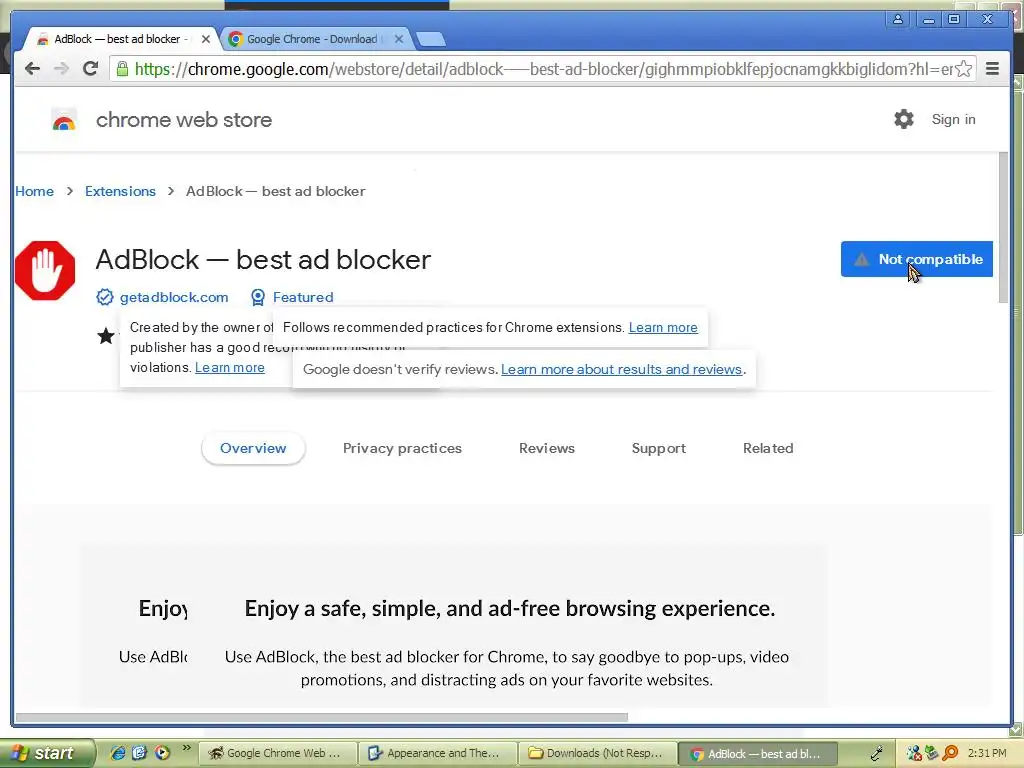
Task: Select the Overview tab
Action: click(253, 448)
